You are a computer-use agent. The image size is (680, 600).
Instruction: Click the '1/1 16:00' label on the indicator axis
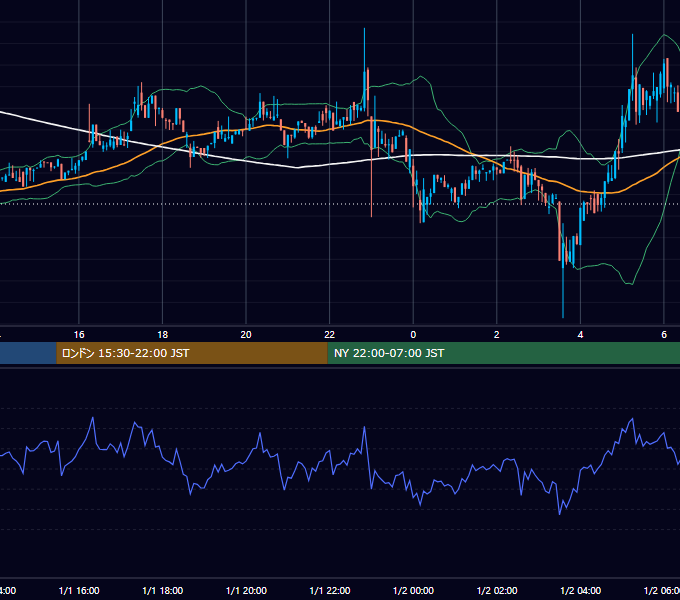[x=79, y=591]
